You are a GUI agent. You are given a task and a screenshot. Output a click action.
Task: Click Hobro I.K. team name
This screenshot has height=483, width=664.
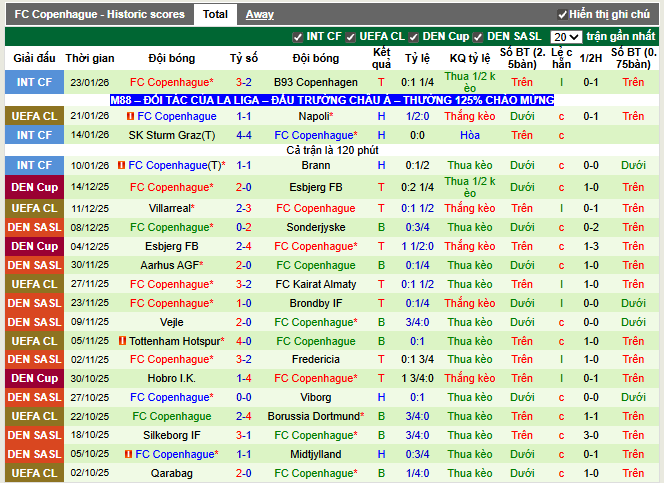tap(172, 378)
